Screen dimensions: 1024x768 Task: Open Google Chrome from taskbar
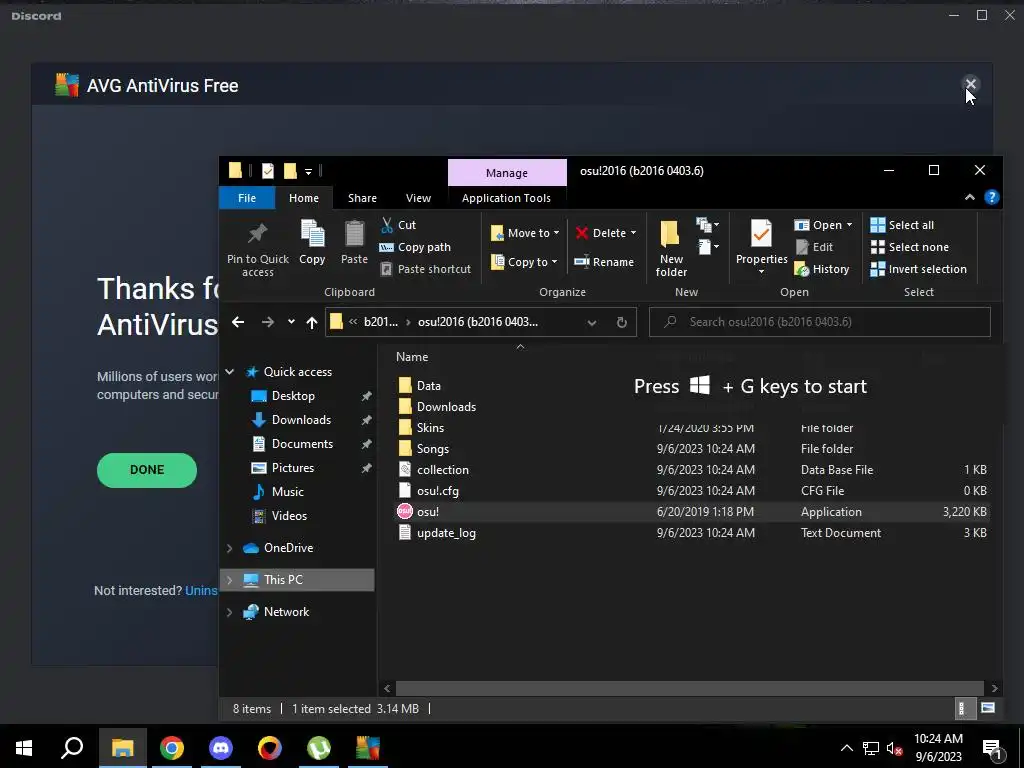tap(172, 748)
